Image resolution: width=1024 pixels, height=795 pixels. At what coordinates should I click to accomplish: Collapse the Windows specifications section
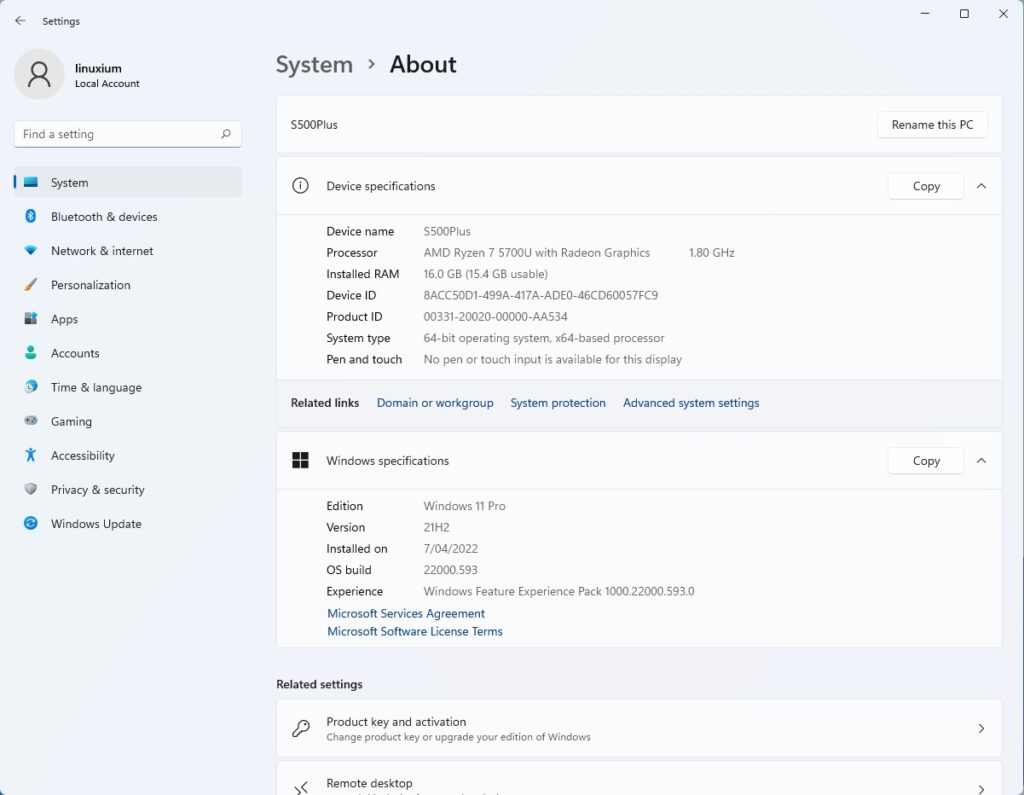981,461
